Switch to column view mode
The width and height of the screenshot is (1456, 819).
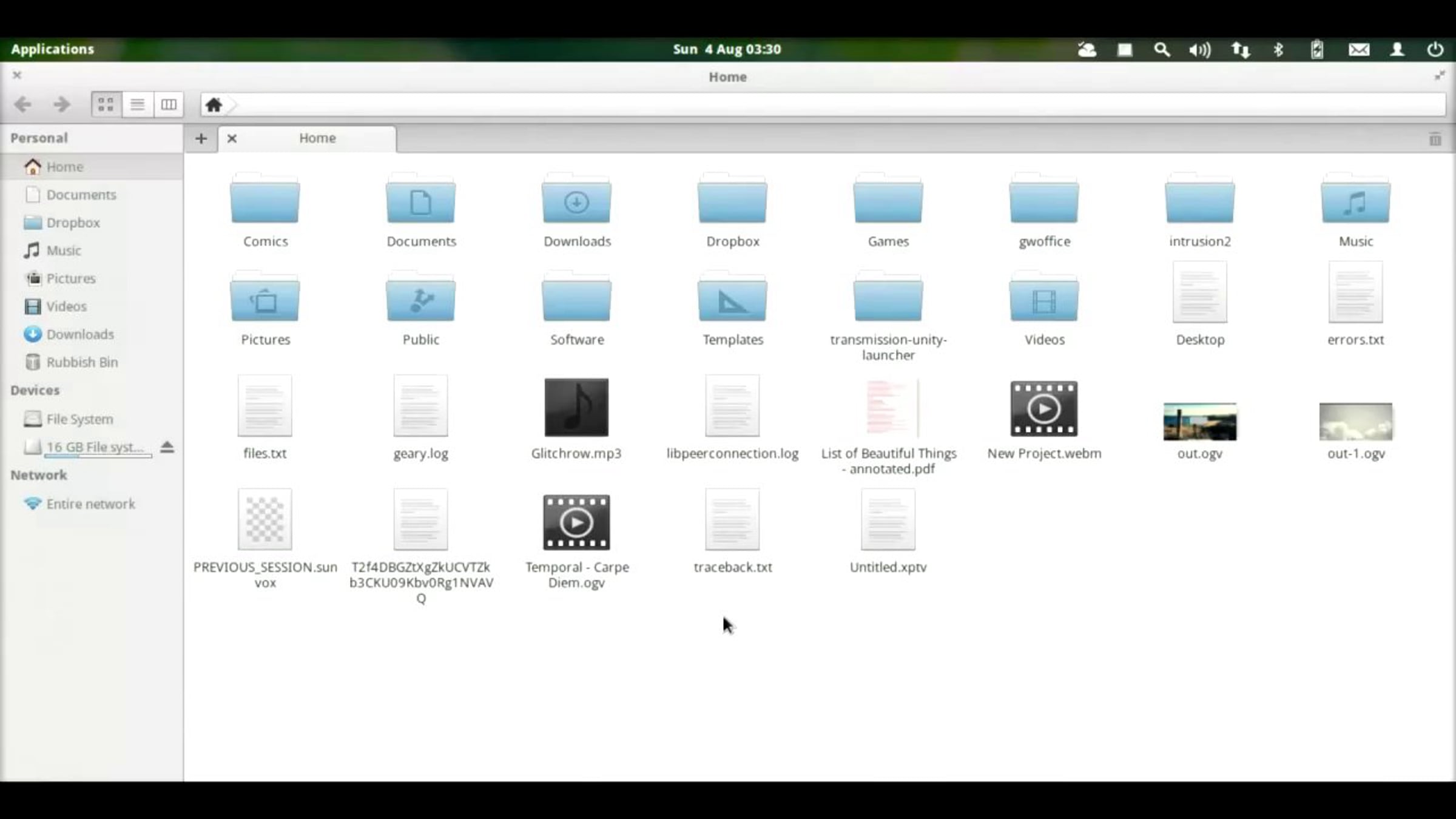point(169,104)
